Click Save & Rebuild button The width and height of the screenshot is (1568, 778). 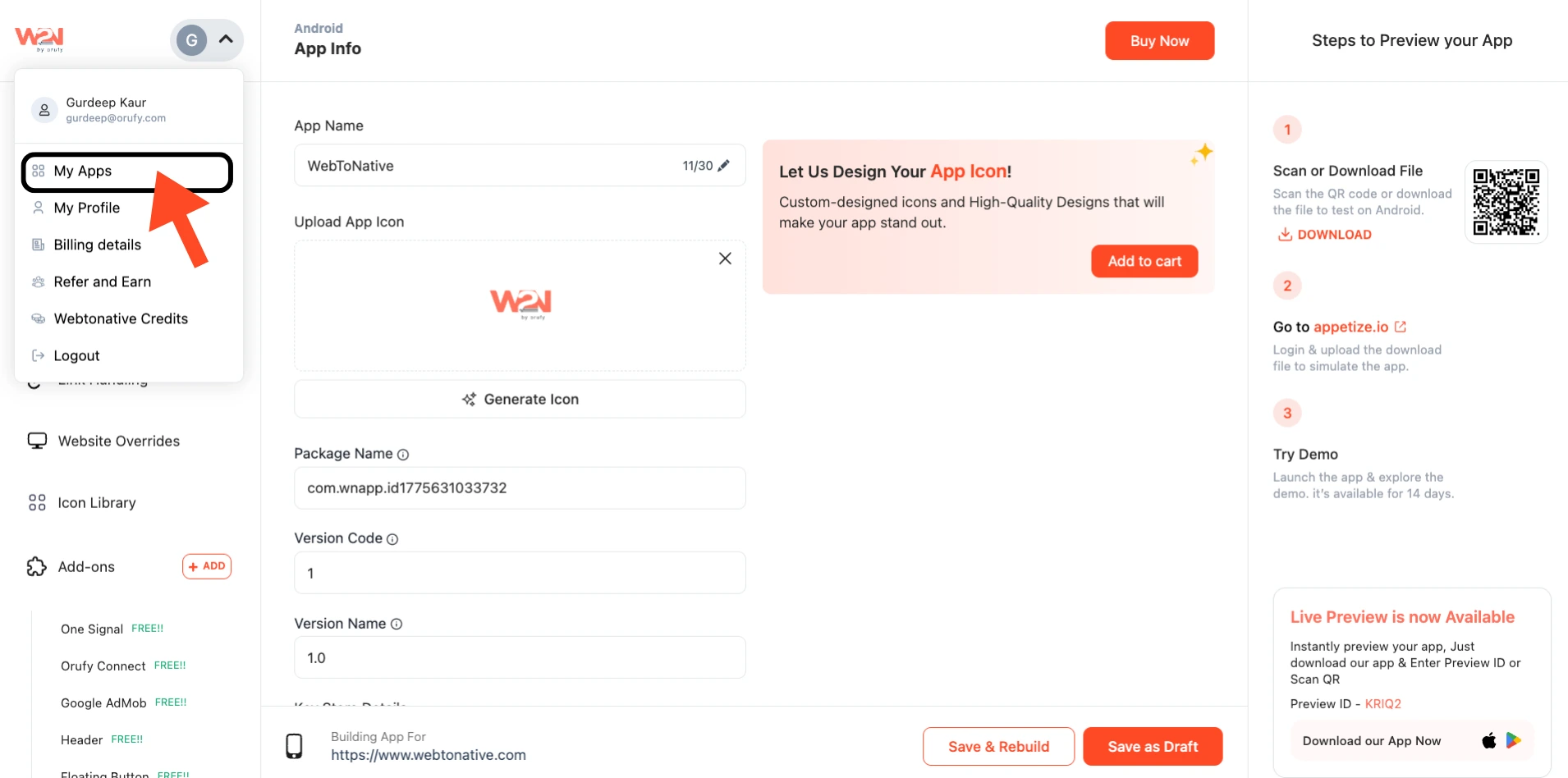(998, 746)
